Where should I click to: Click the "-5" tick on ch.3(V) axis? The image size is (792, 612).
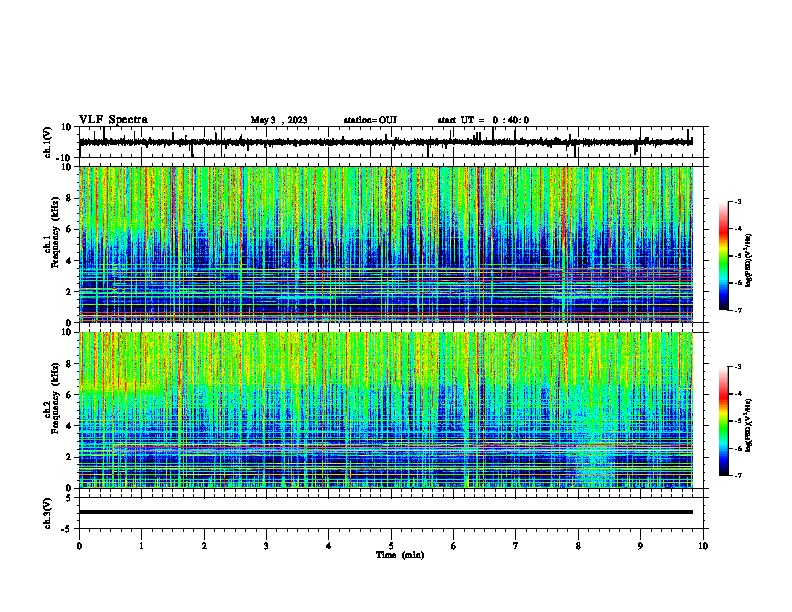68,529
